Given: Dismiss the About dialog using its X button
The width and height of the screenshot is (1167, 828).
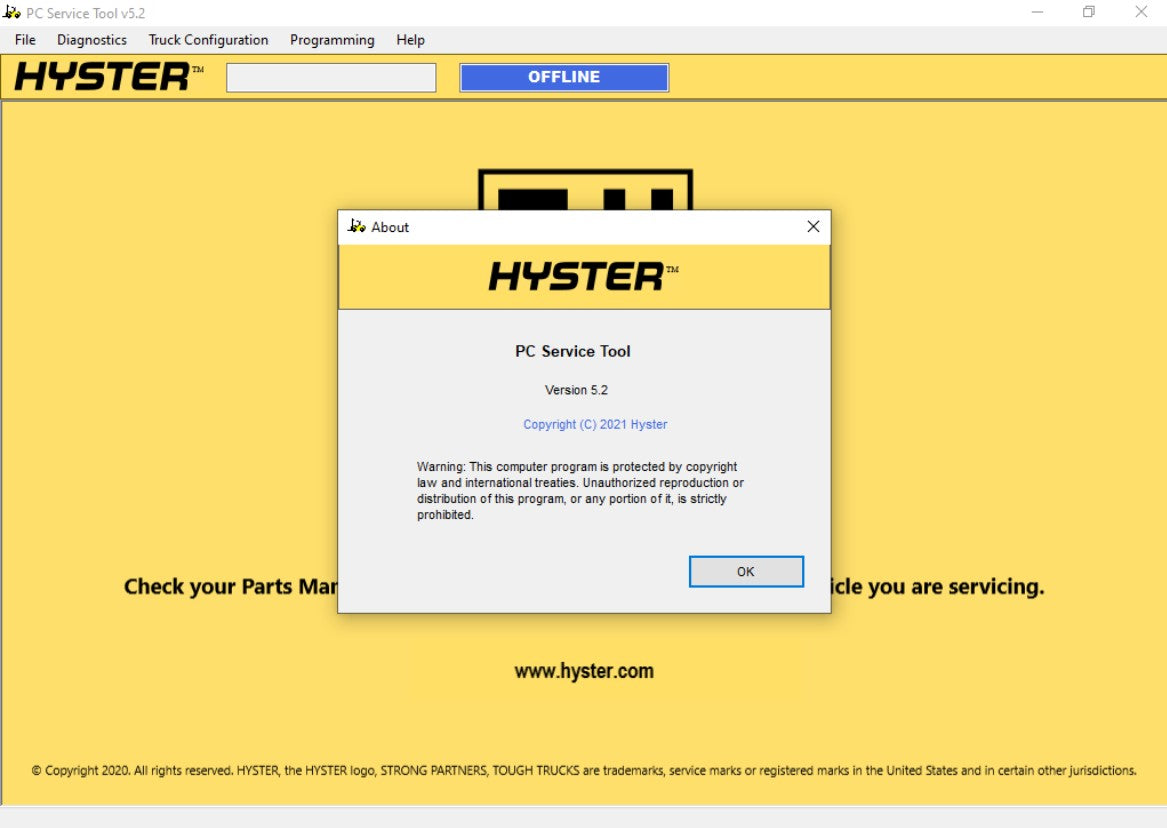Looking at the screenshot, I should tap(812, 227).
